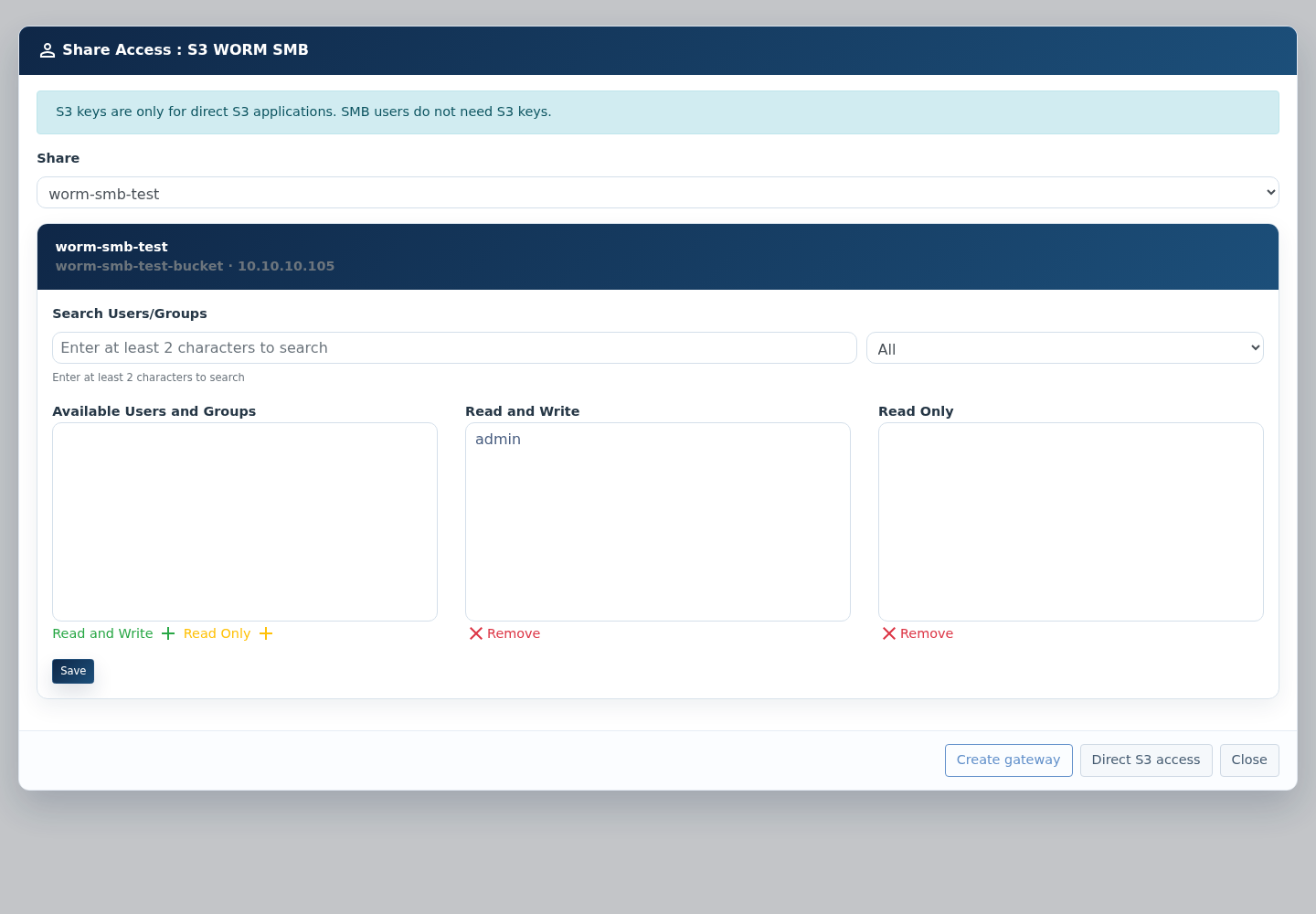Close the Share Access dialog

[1249, 760]
